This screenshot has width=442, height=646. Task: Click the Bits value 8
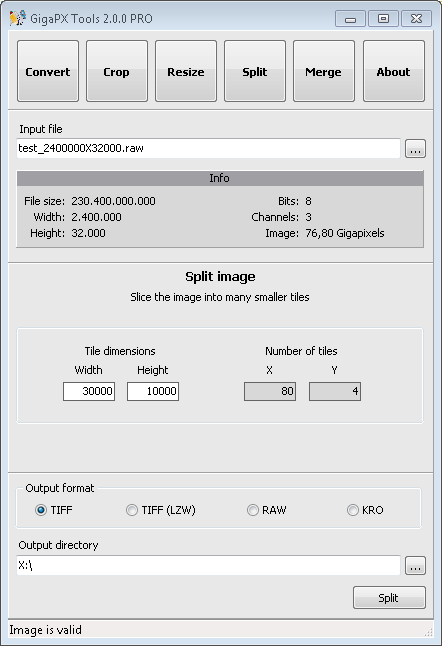pyautogui.click(x=308, y=201)
